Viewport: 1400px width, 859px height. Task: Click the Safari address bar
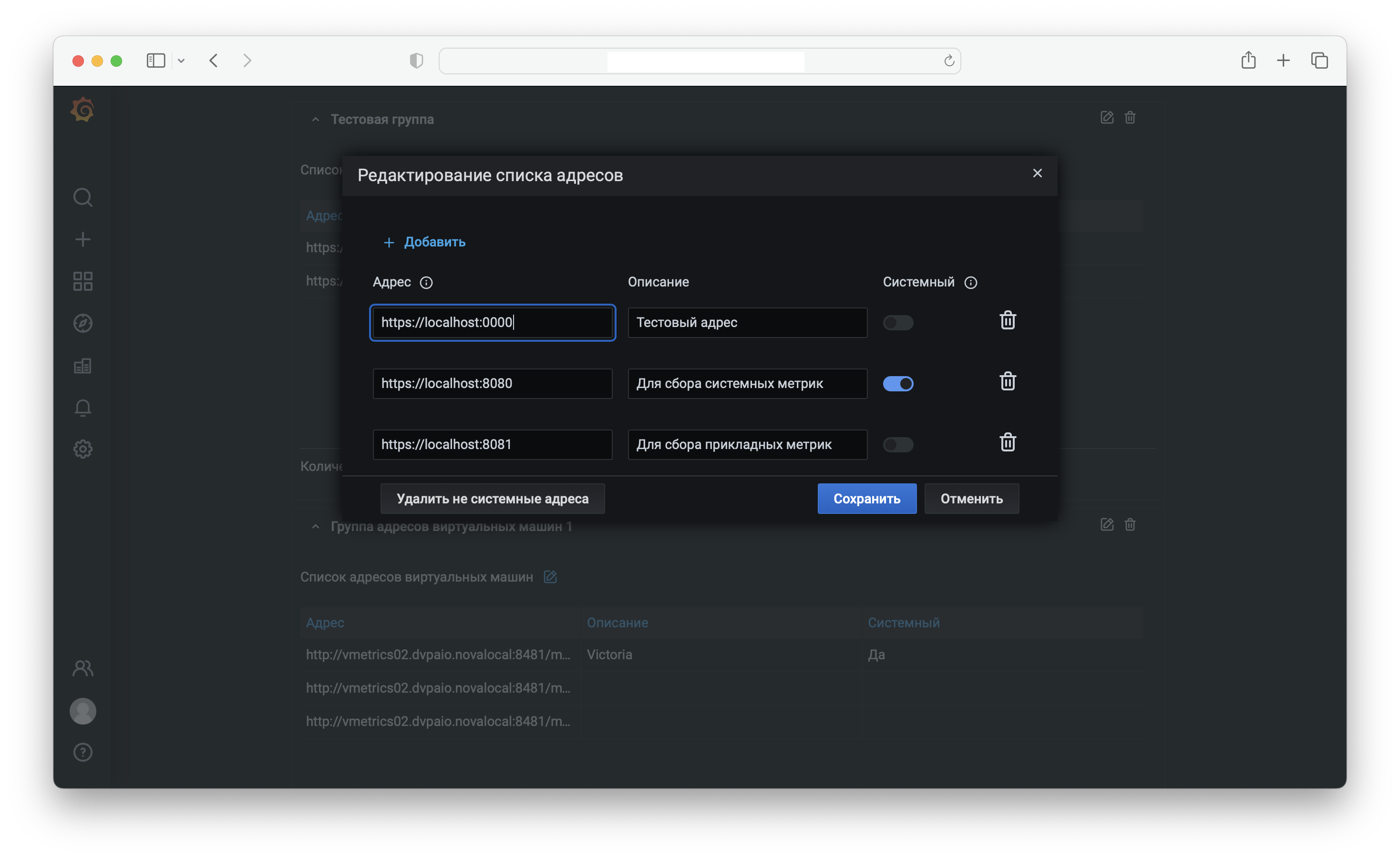click(x=700, y=61)
